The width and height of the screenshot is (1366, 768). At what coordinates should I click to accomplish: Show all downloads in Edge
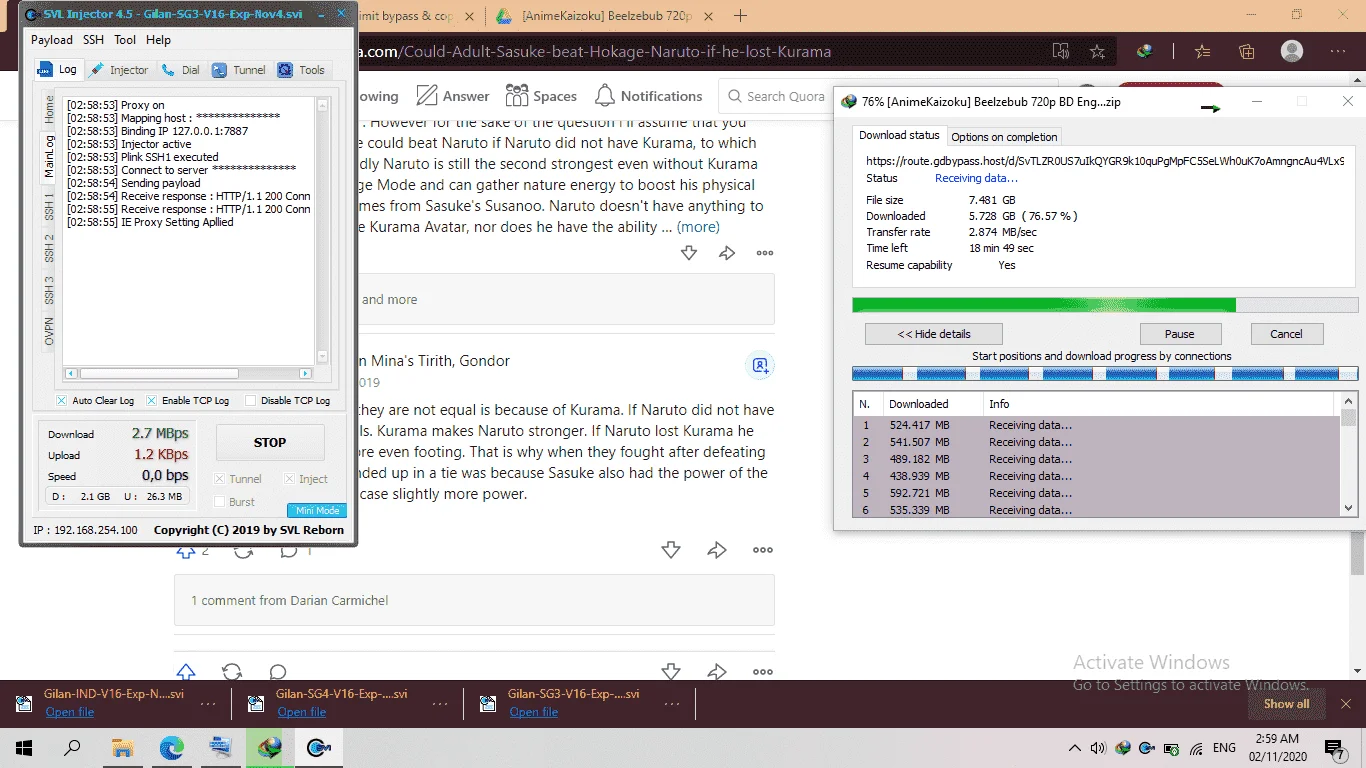pos(1286,703)
